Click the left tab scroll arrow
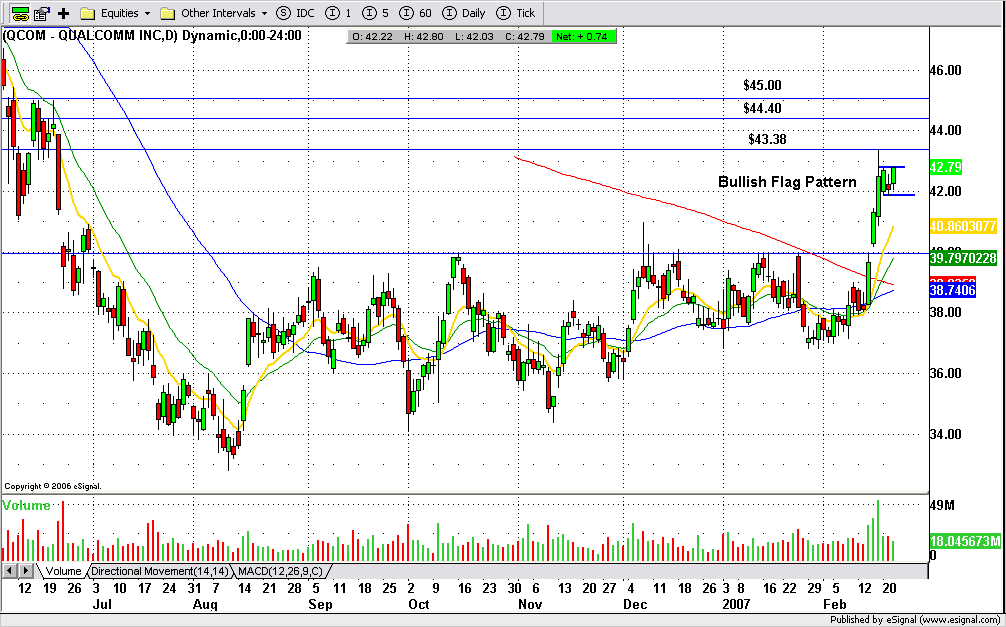This screenshot has width=1006, height=627. click(10, 570)
